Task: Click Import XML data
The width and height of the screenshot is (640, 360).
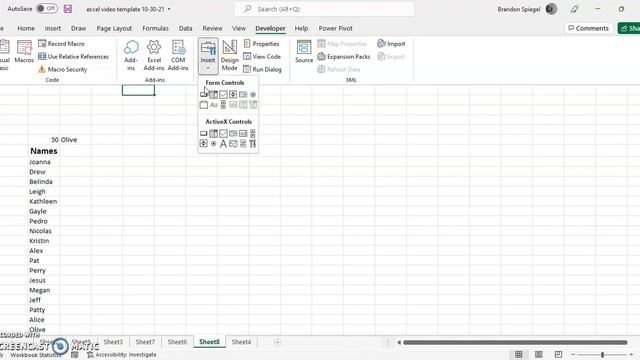Action: click(x=391, y=43)
